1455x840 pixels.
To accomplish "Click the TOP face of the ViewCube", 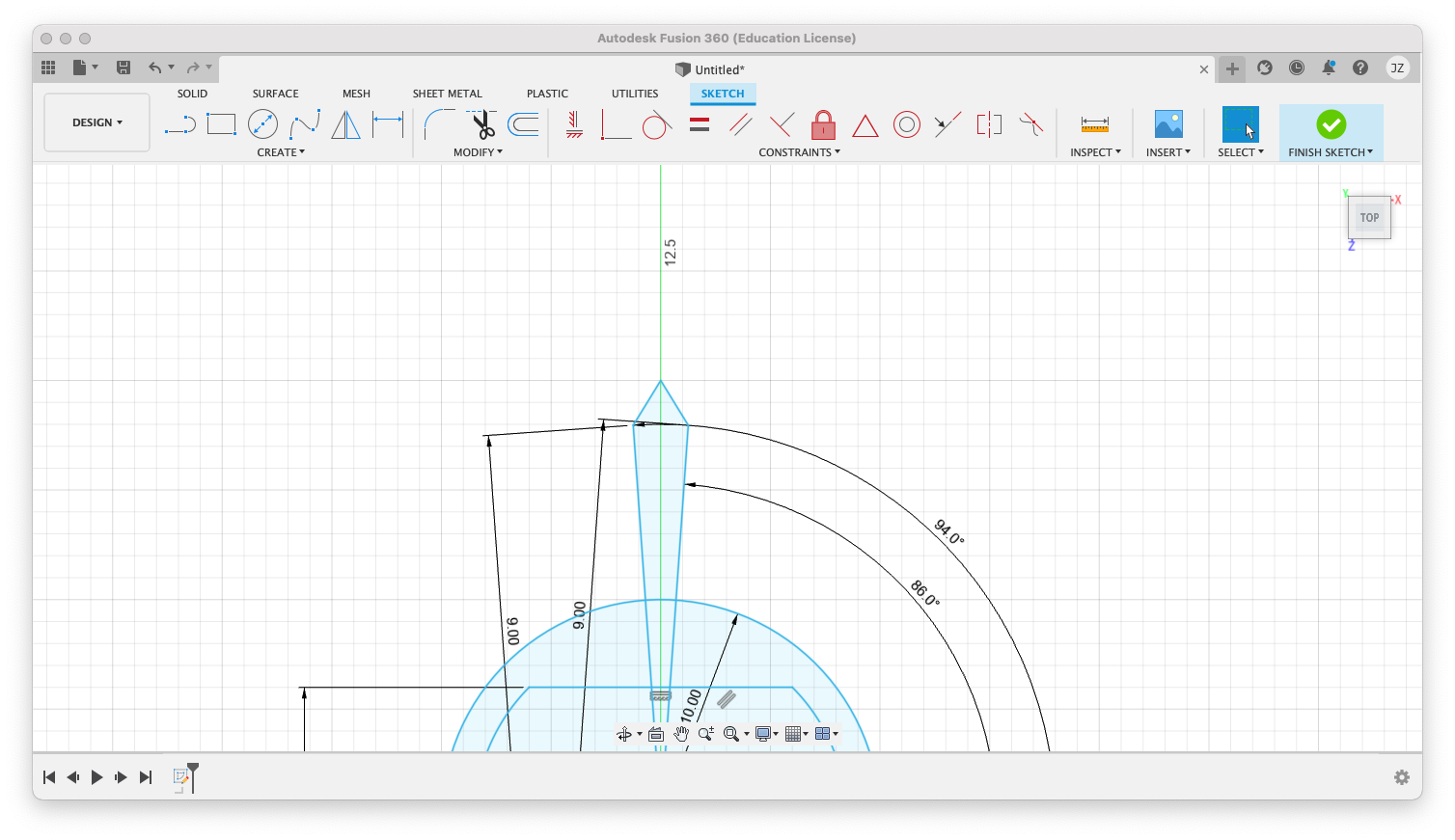I will 1369,218.
